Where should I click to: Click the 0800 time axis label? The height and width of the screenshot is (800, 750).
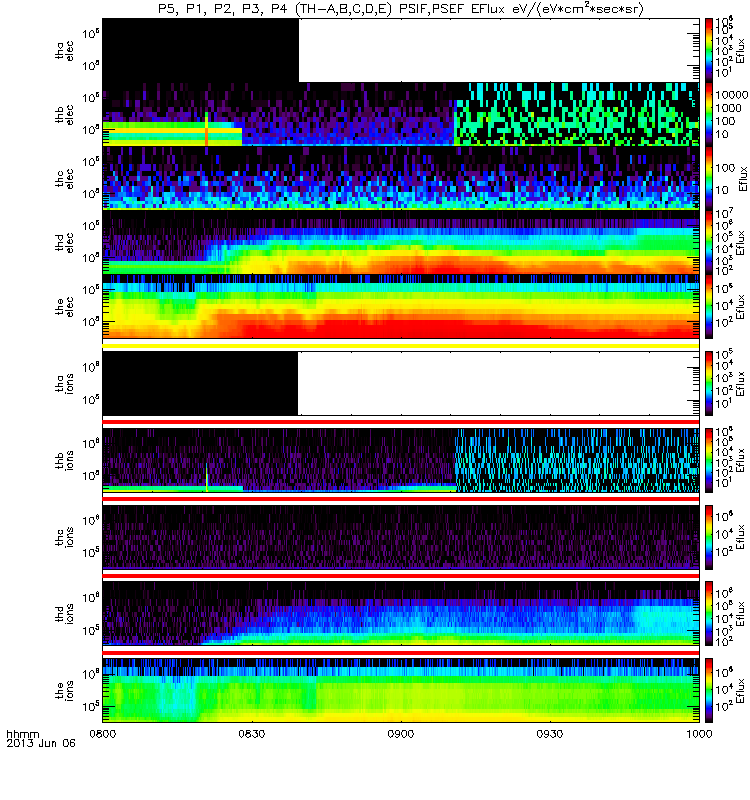(103, 734)
